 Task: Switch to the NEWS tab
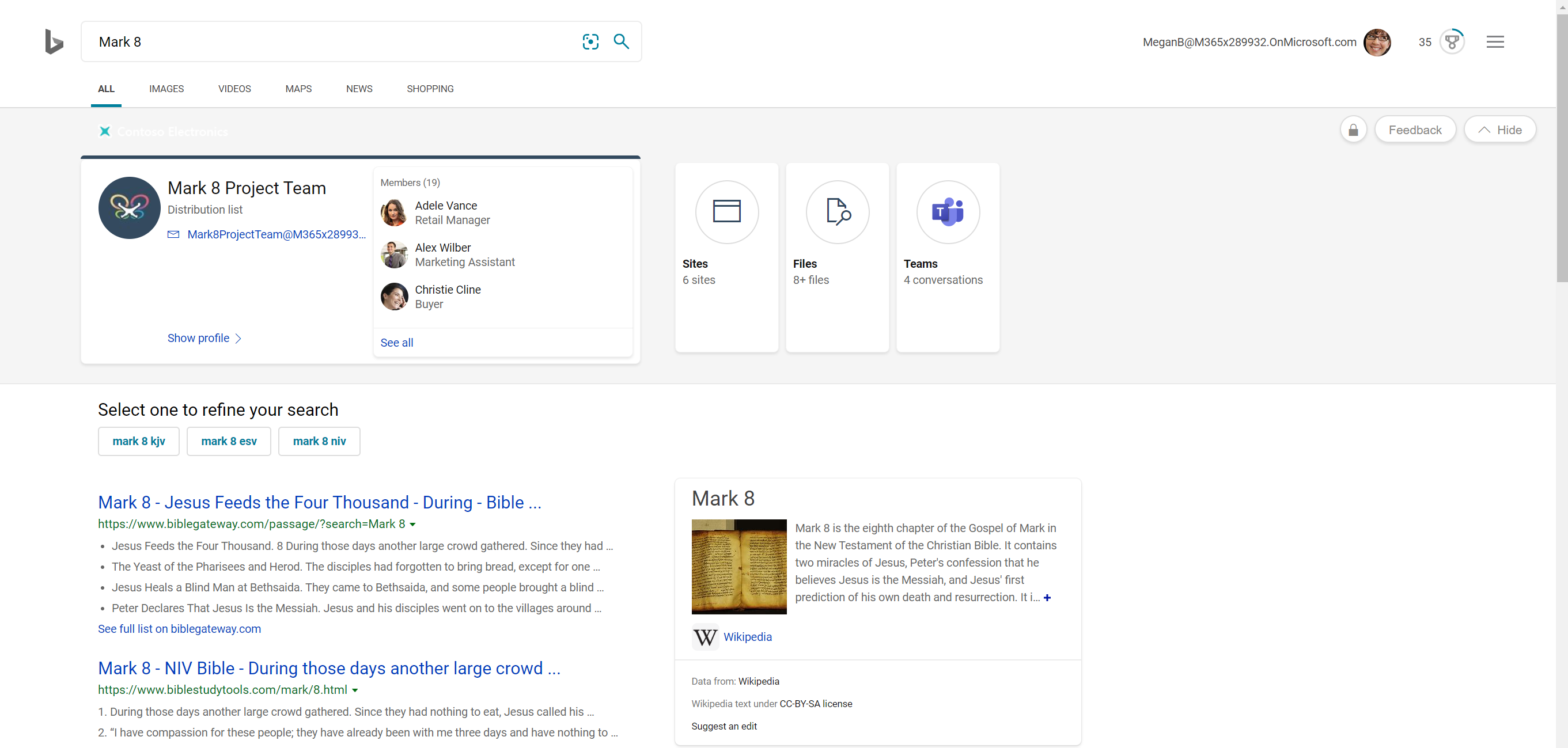click(359, 89)
